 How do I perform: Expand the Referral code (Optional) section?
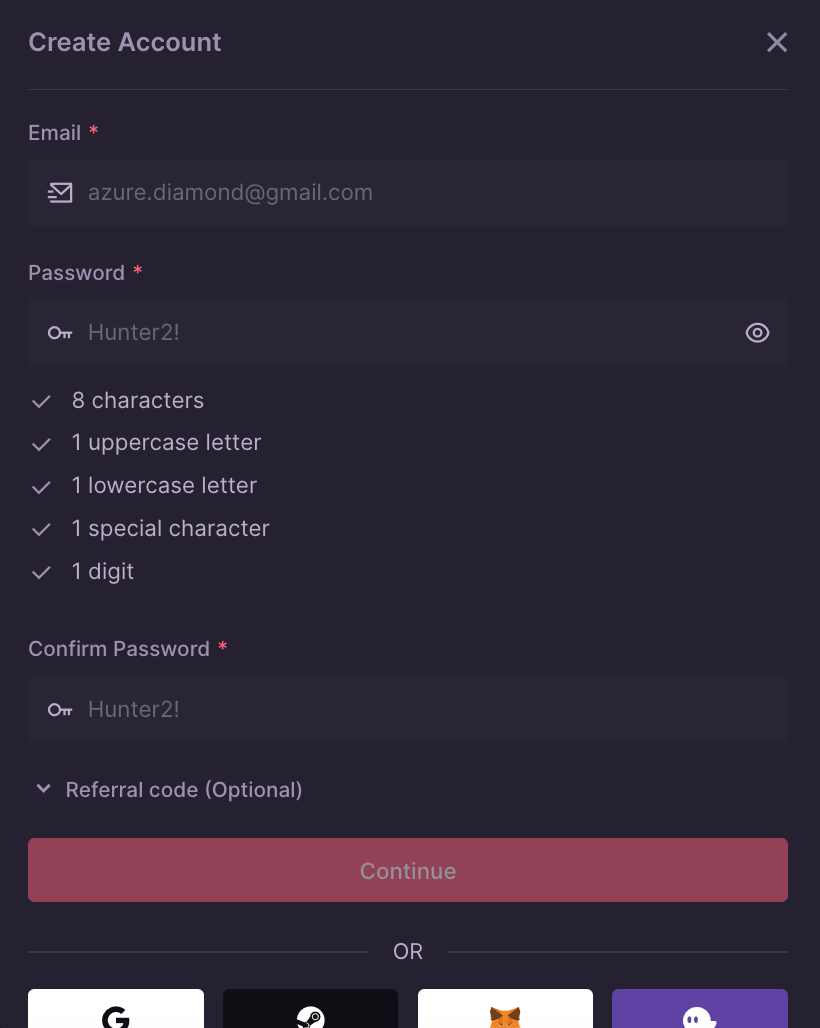[x=184, y=790]
